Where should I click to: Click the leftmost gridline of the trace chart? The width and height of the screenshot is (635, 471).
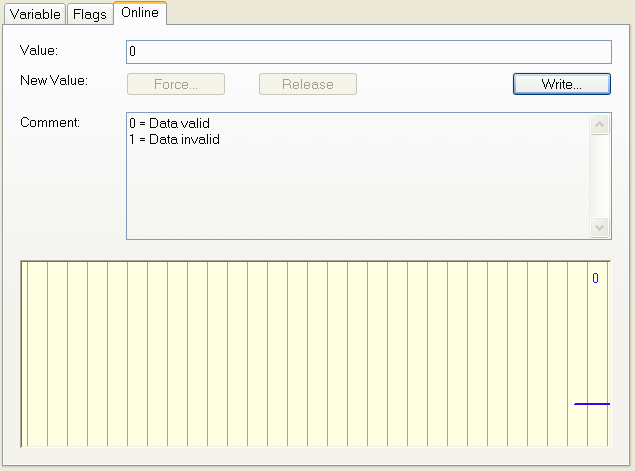pos(28,354)
